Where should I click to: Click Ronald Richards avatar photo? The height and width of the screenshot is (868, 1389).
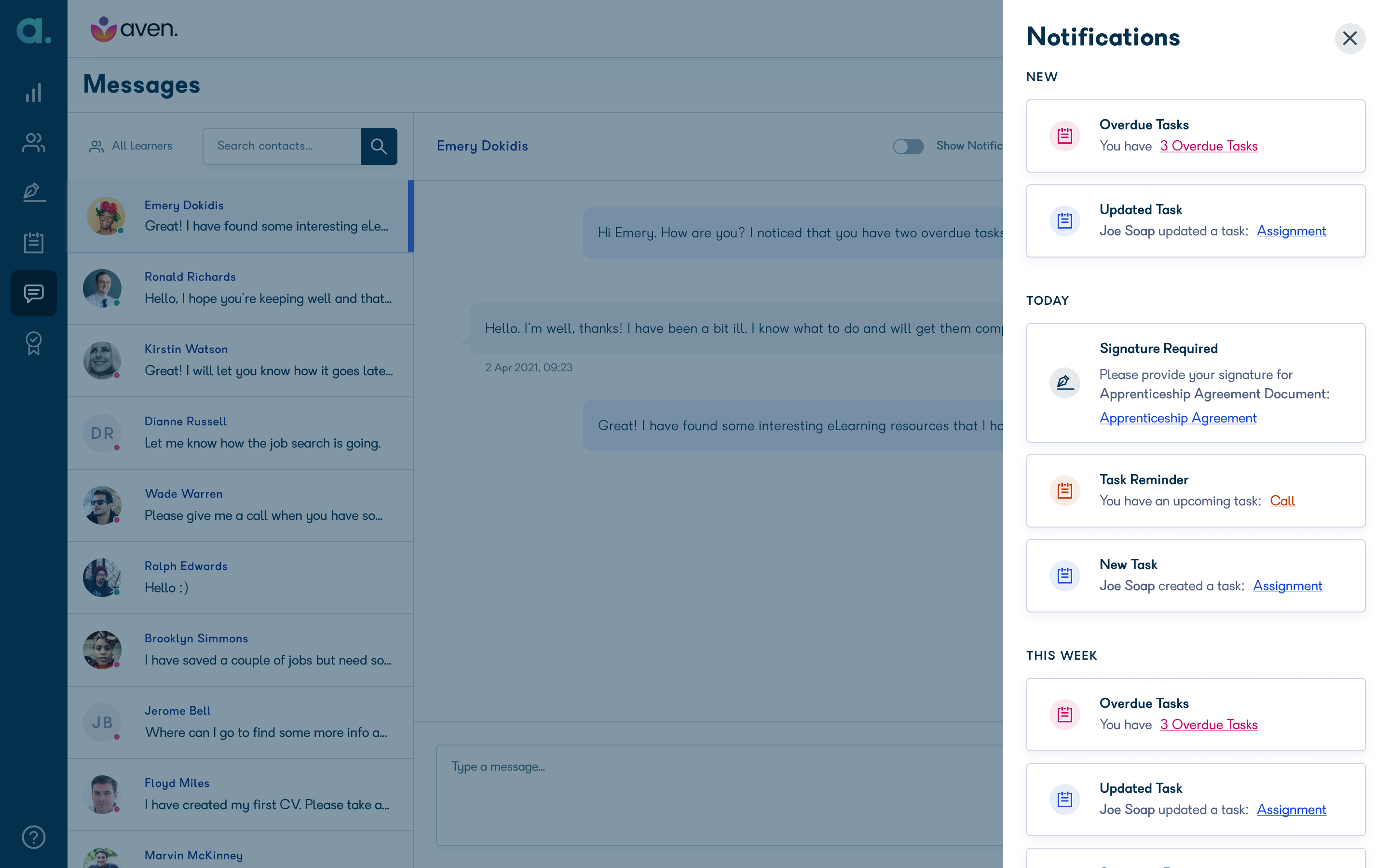(102, 289)
